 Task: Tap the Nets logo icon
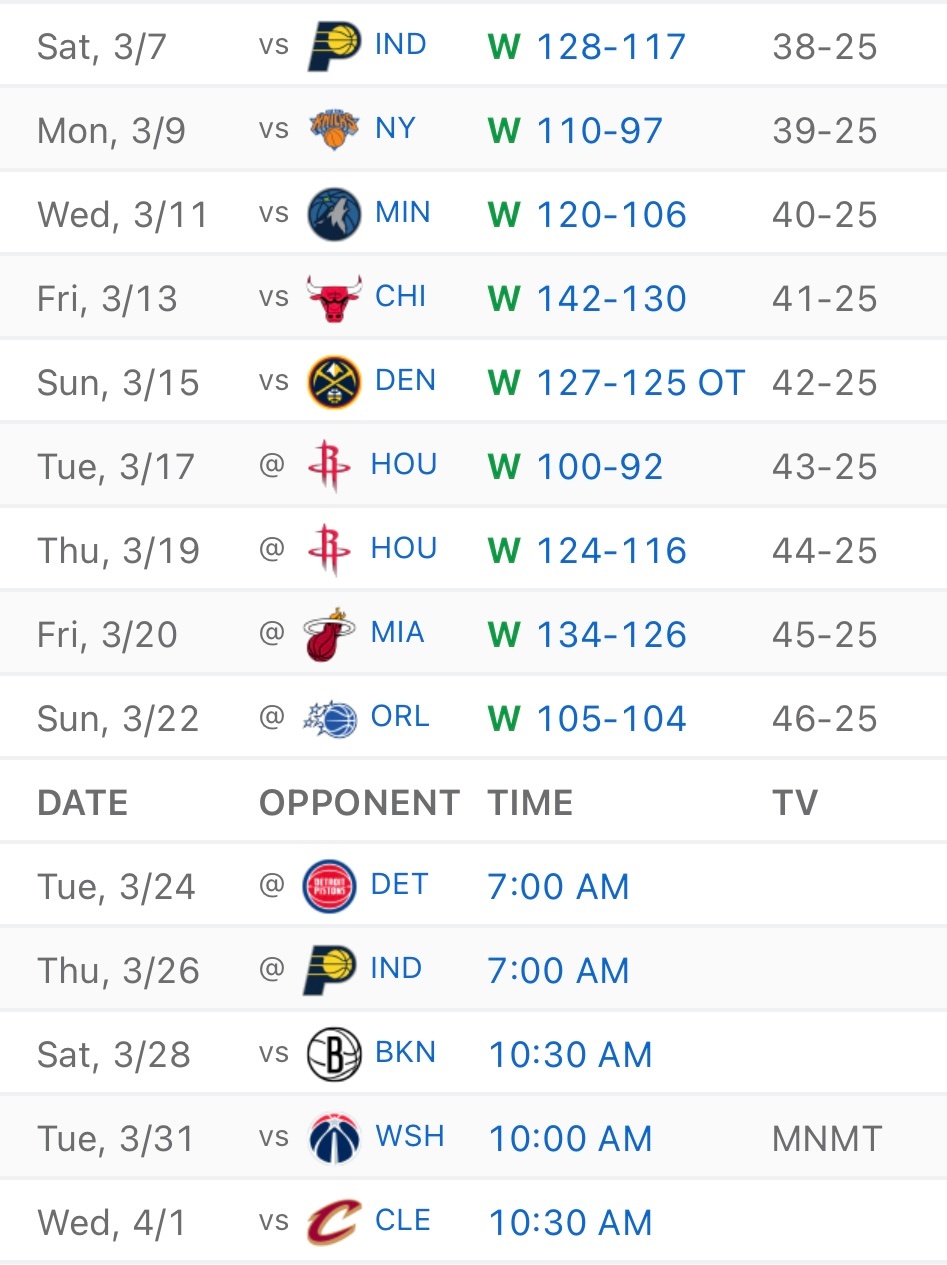(333, 1054)
